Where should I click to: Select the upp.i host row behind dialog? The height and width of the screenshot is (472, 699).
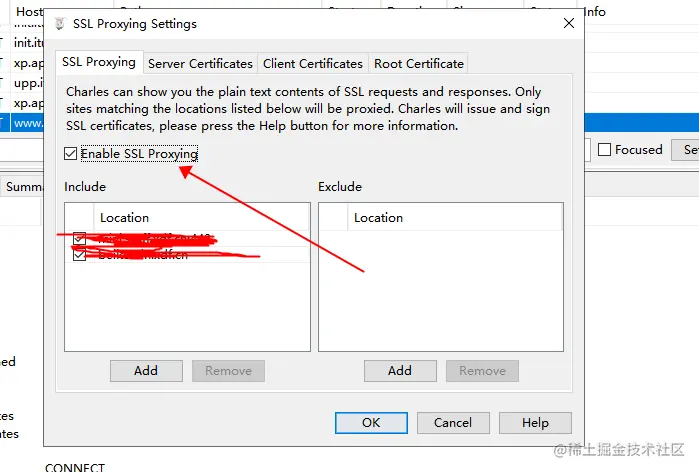29,83
